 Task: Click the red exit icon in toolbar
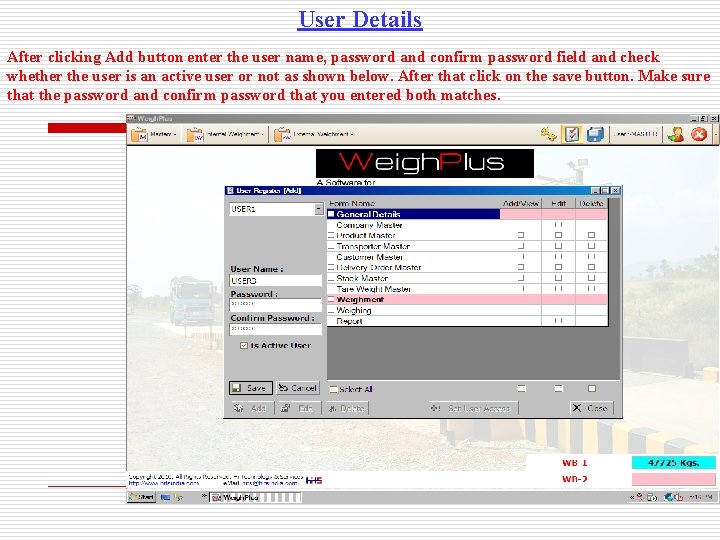click(699, 135)
